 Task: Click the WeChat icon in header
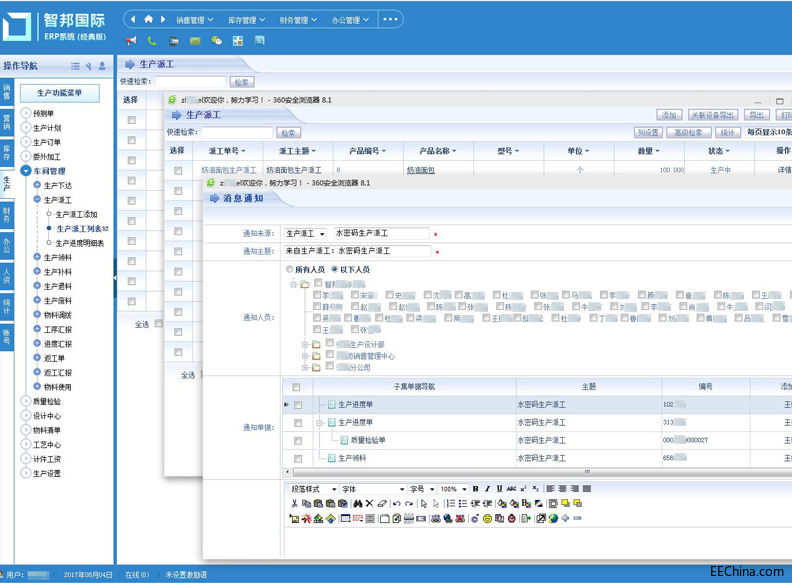(217, 40)
